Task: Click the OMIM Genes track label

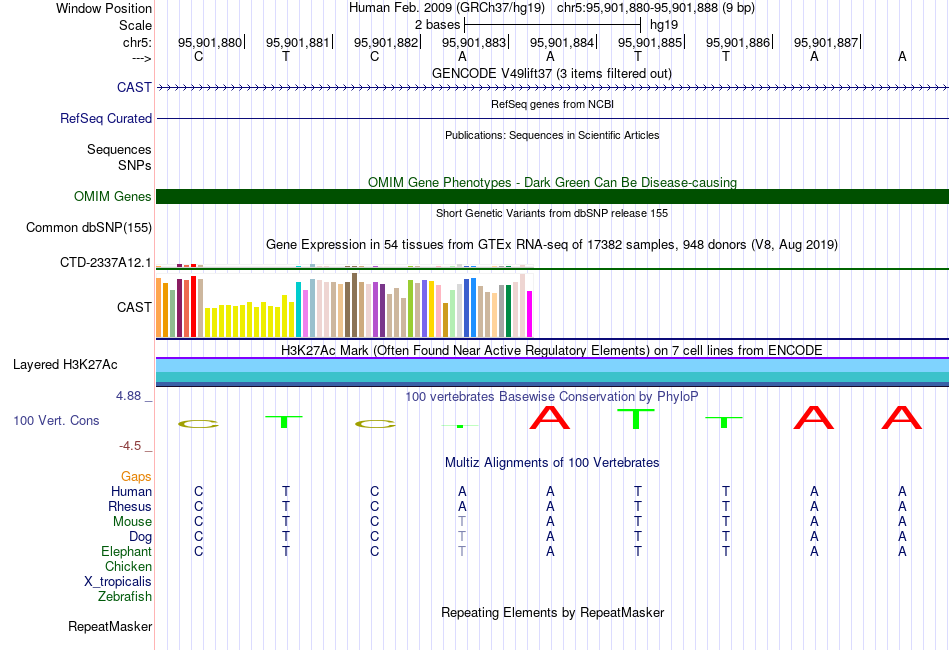Action: tap(112, 196)
